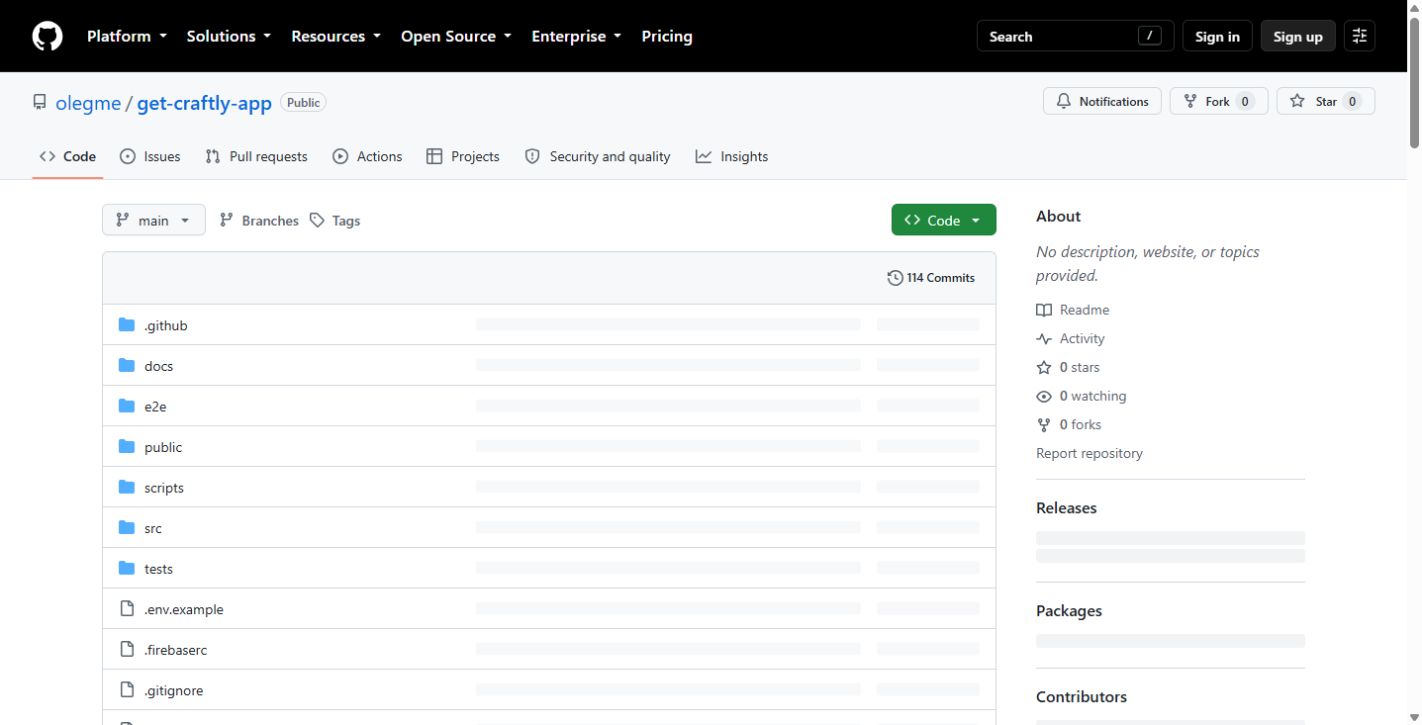Click the folder icon beside e2e

127,406
